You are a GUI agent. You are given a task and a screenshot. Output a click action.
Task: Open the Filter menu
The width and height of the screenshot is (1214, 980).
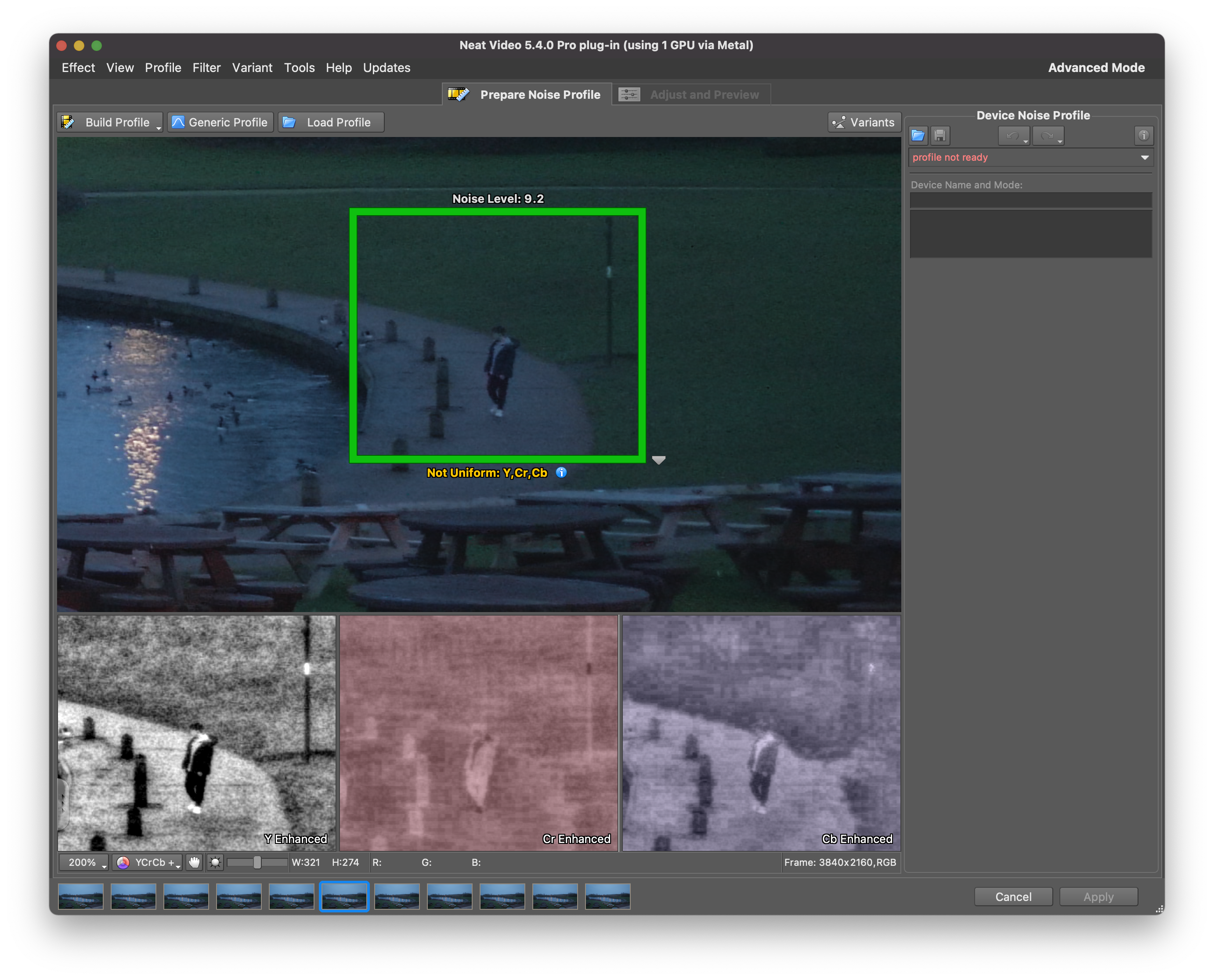click(206, 68)
